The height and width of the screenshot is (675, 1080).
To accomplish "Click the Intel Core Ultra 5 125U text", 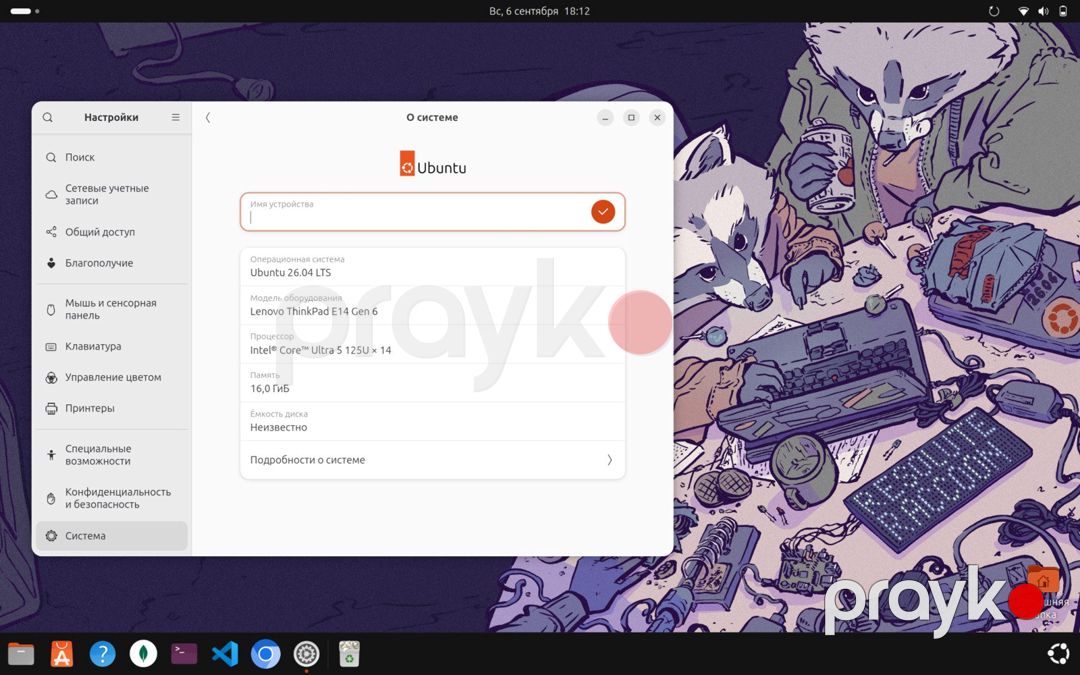I will (x=320, y=350).
